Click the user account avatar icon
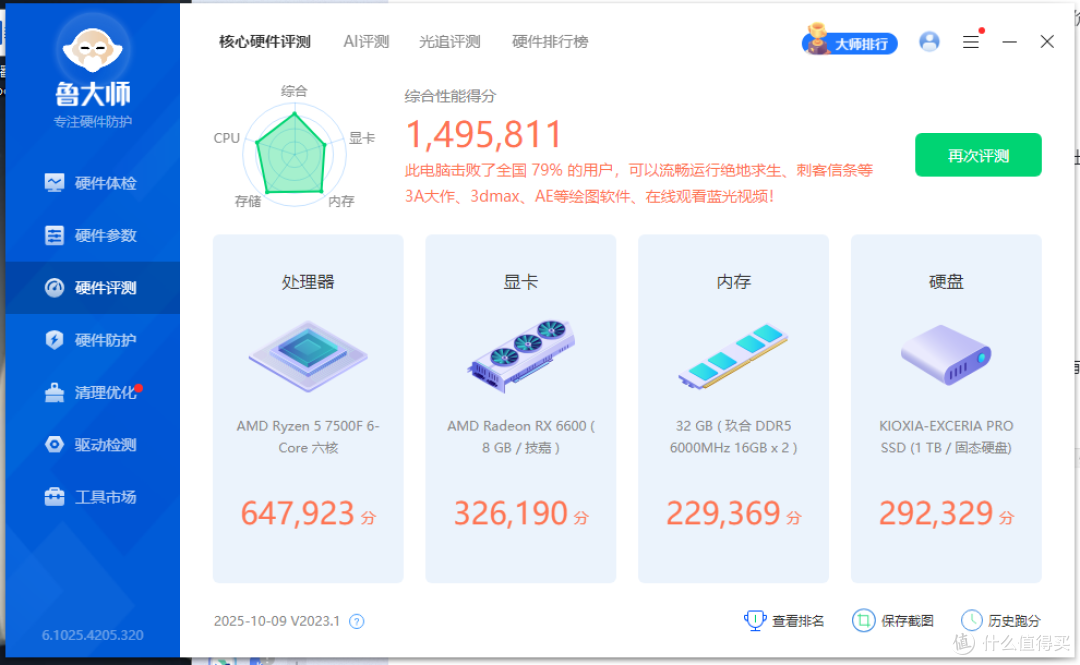1080x665 pixels. [x=929, y=41]
